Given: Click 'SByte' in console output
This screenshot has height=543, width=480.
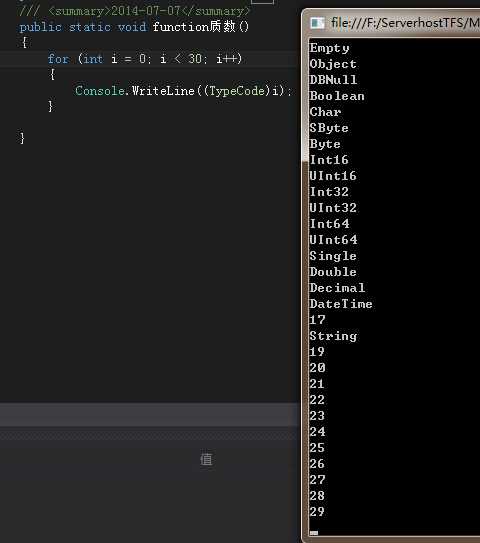Looking at the screenshot, I should pos(329,128).
